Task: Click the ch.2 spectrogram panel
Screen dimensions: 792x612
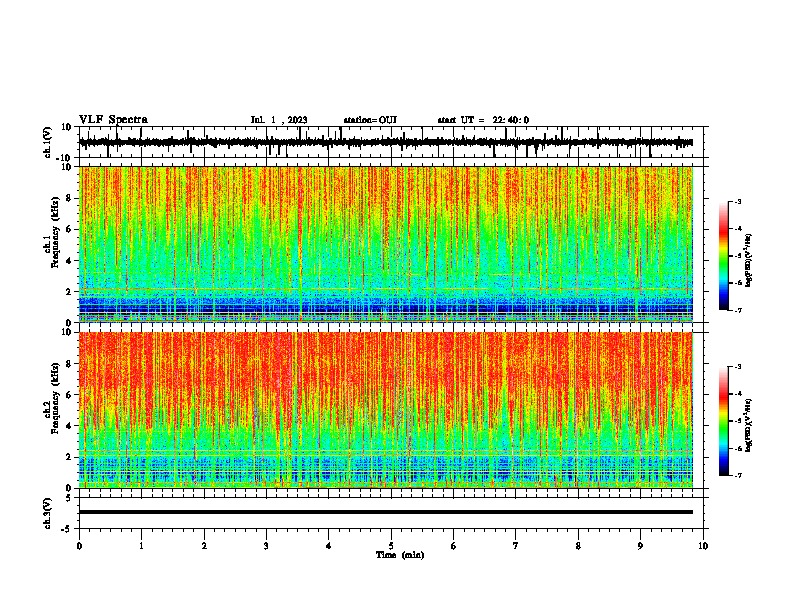Action: point(386,410)
